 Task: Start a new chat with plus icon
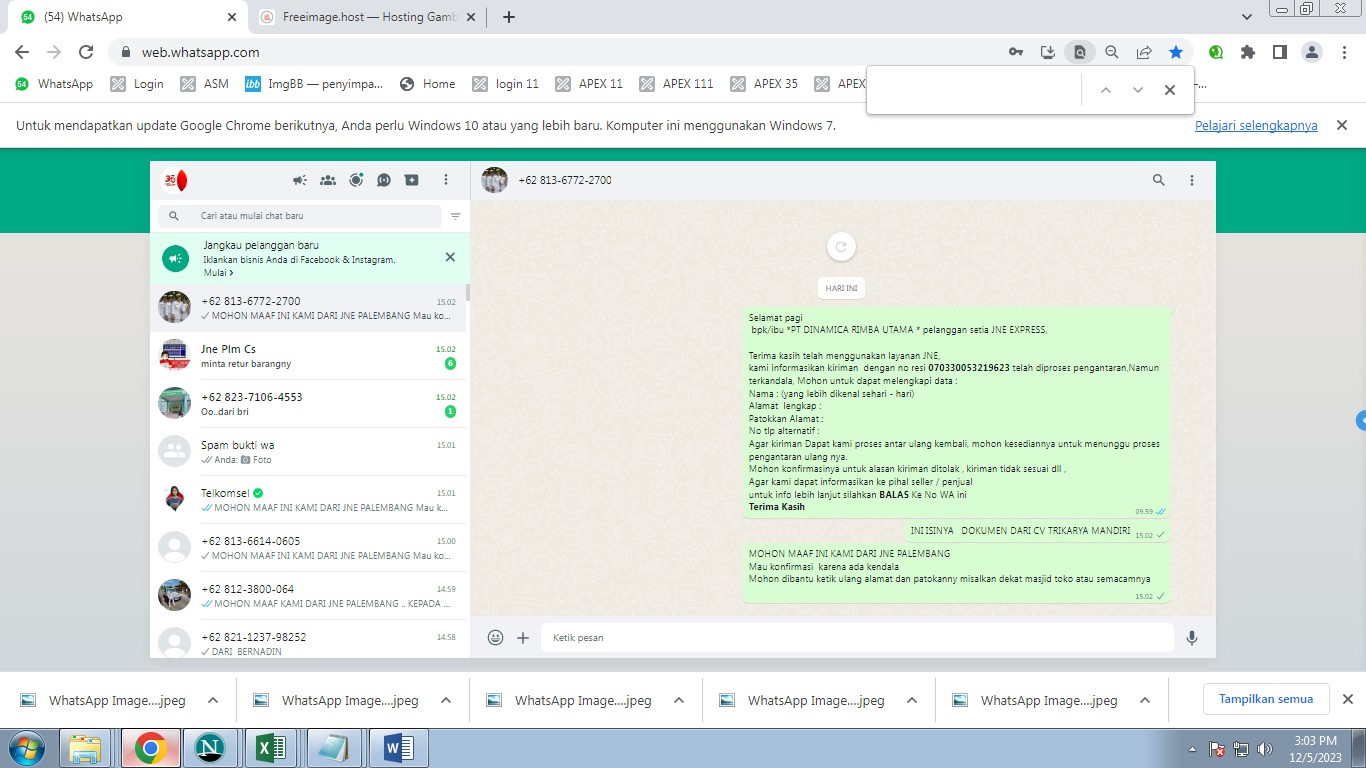(412, 180)
